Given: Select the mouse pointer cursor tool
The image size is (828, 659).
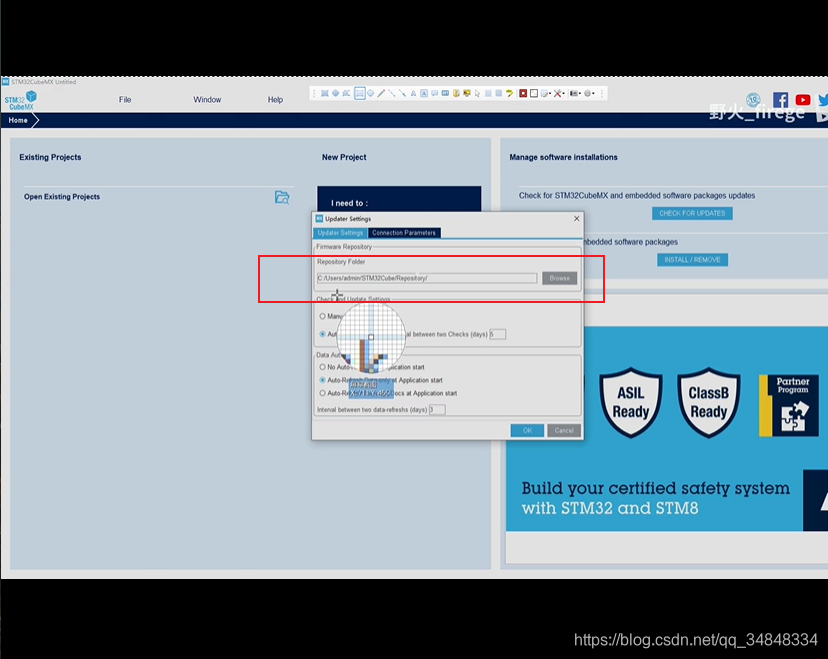Looking at the screenshot, I should click(x=477, y=93).
